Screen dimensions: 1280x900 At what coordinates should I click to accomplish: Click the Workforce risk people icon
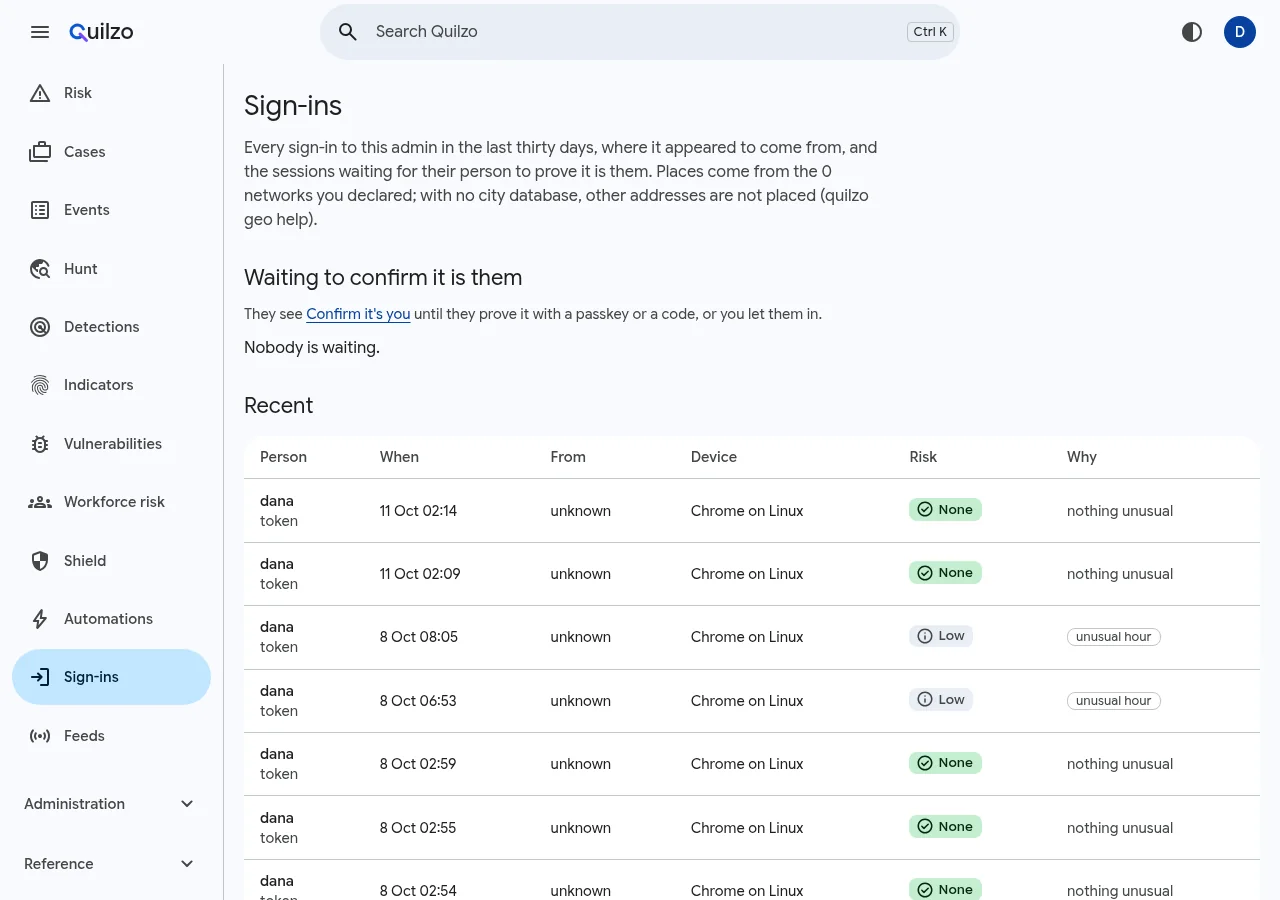point(40,502)
